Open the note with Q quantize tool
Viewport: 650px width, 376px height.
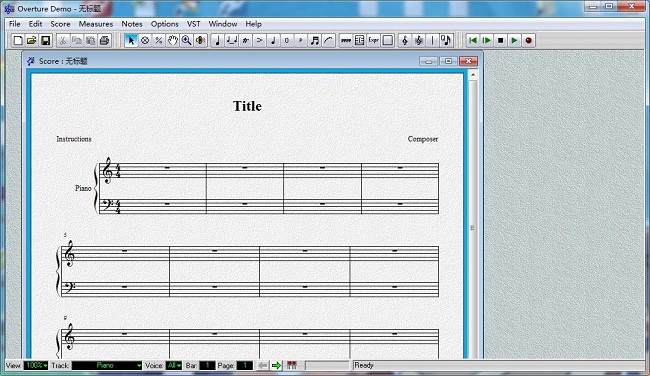click(x=446, y=41)
